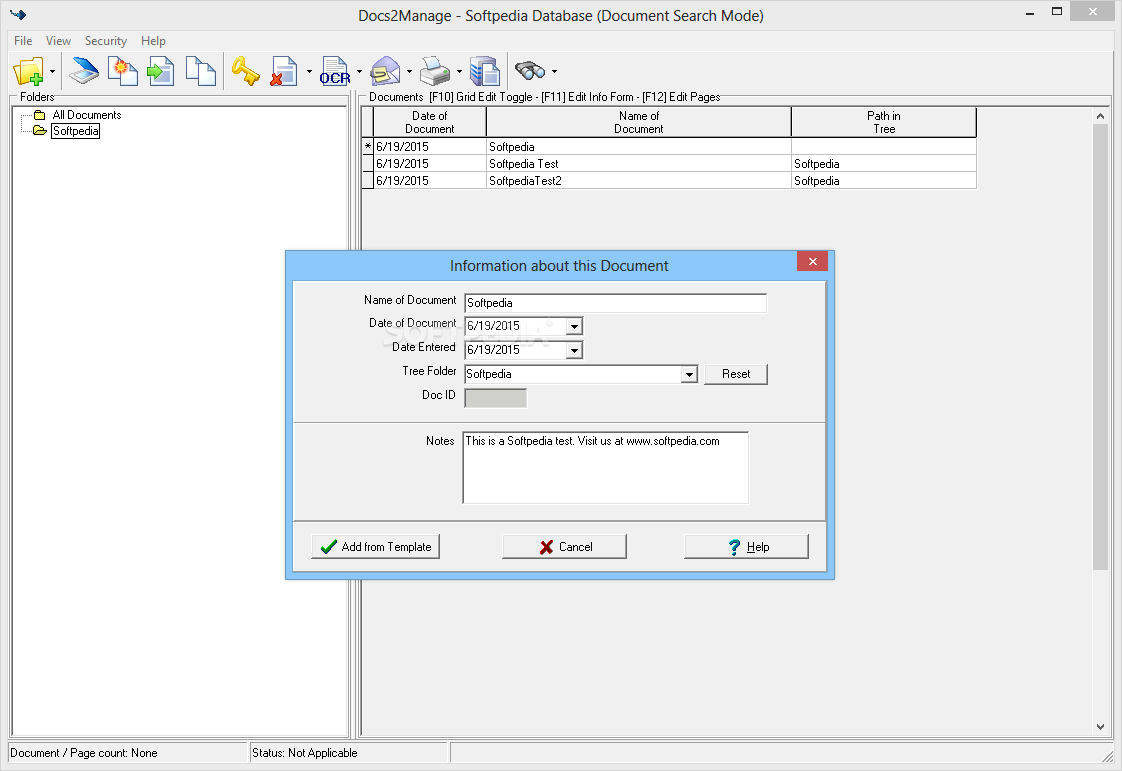Click inside the Notes text area
Screen dimensions: 1122x771
pos(605,467)
